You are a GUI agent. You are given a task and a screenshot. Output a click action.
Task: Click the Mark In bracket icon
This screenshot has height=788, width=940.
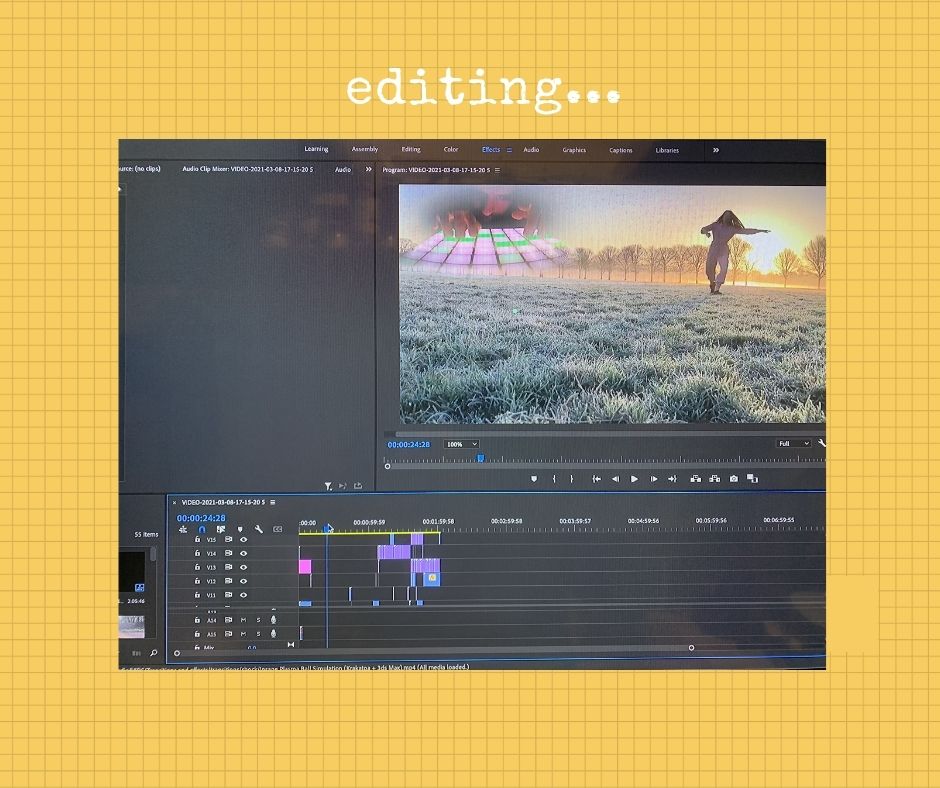(x=554, y=479)
